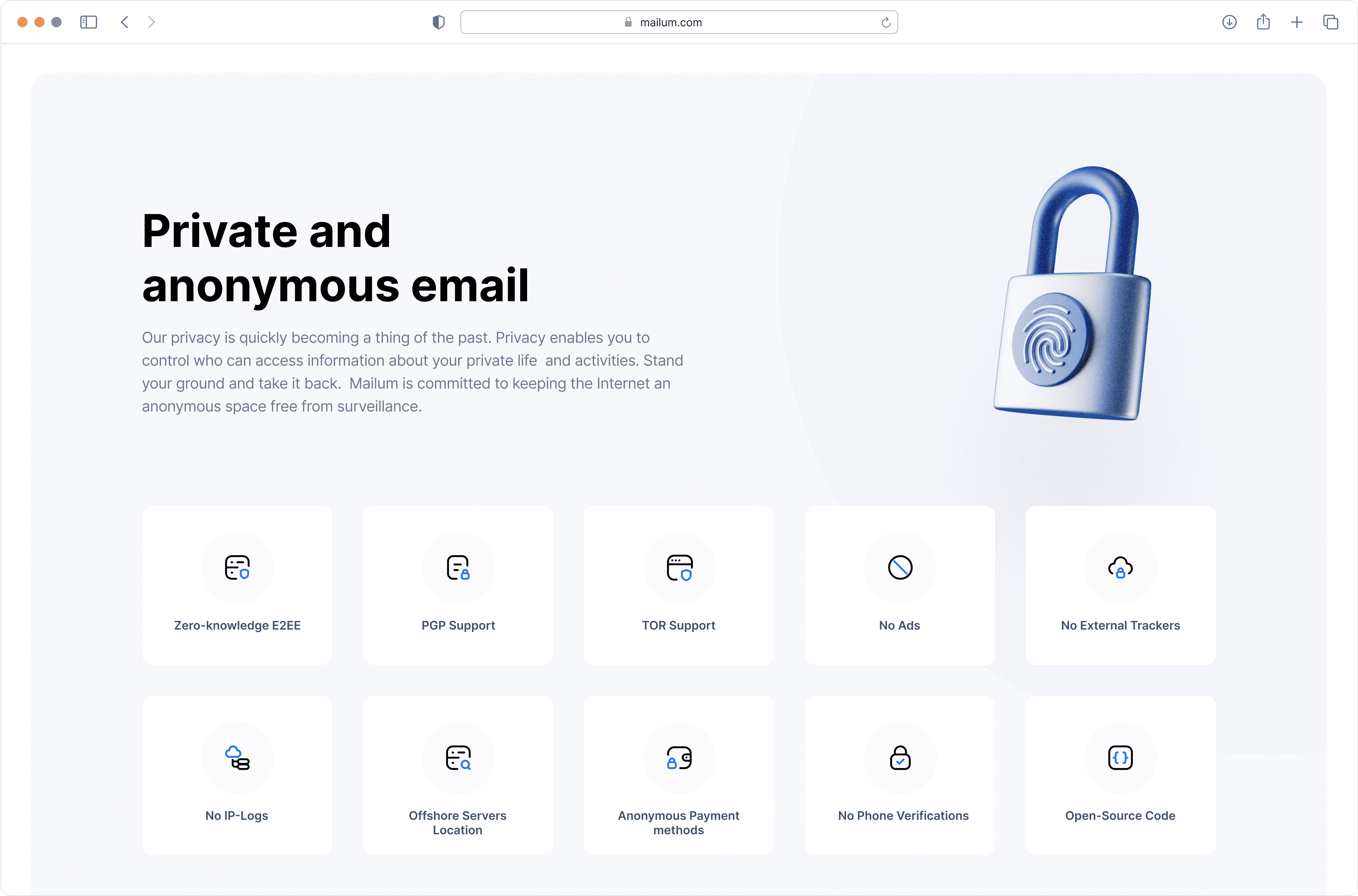Go back to the previous page
This screenshot has width=1358, height=896.
pyautogui.click(x=124, y=22)
